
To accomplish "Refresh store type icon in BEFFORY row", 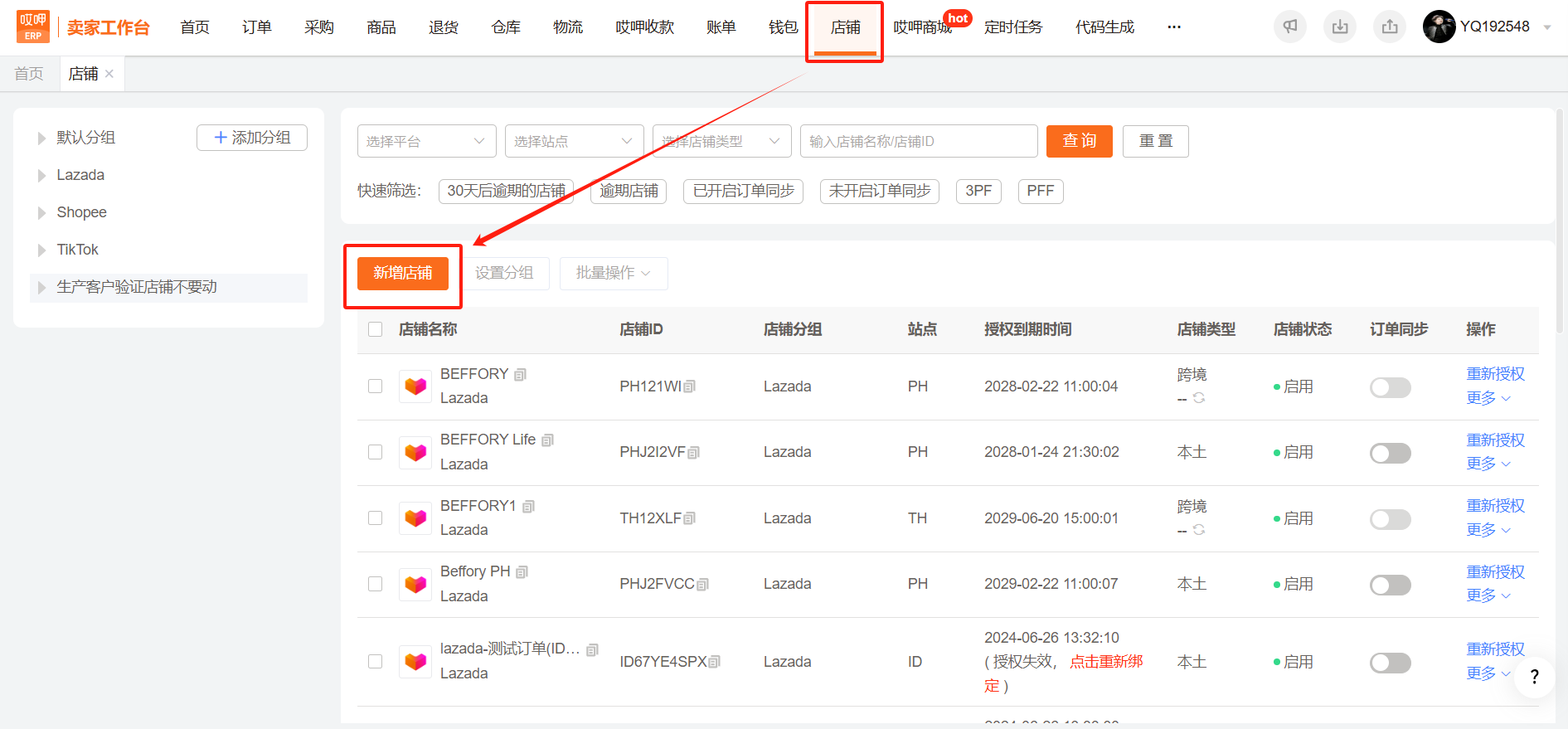I will point(1199,398).
